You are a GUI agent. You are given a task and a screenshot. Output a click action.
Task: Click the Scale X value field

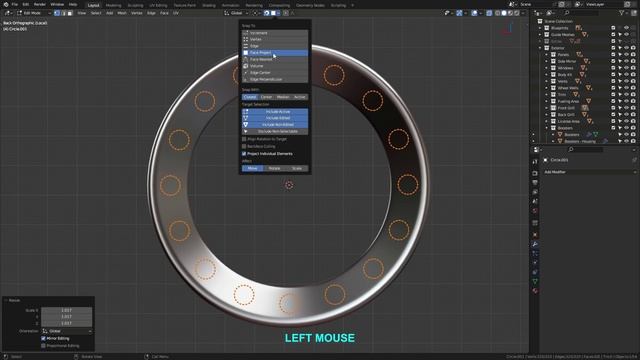(x=66, y=310)
